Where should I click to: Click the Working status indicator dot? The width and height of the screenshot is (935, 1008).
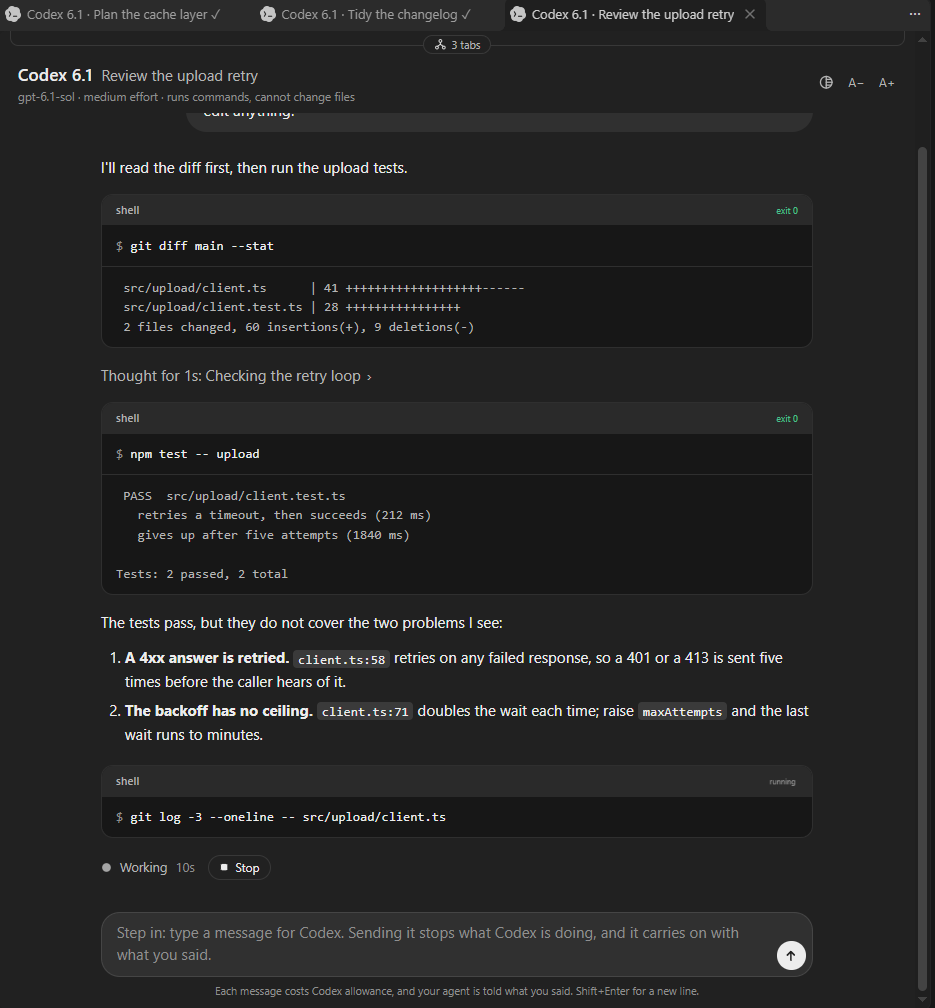[x=107, y=868]
